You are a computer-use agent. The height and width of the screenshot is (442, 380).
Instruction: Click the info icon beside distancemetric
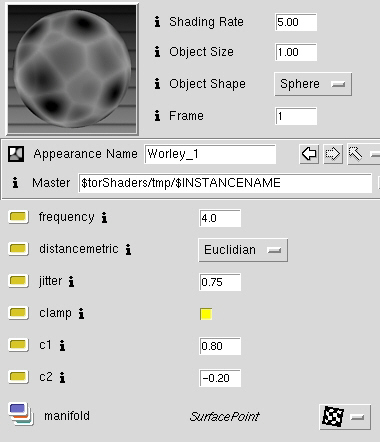click(128, 249)
